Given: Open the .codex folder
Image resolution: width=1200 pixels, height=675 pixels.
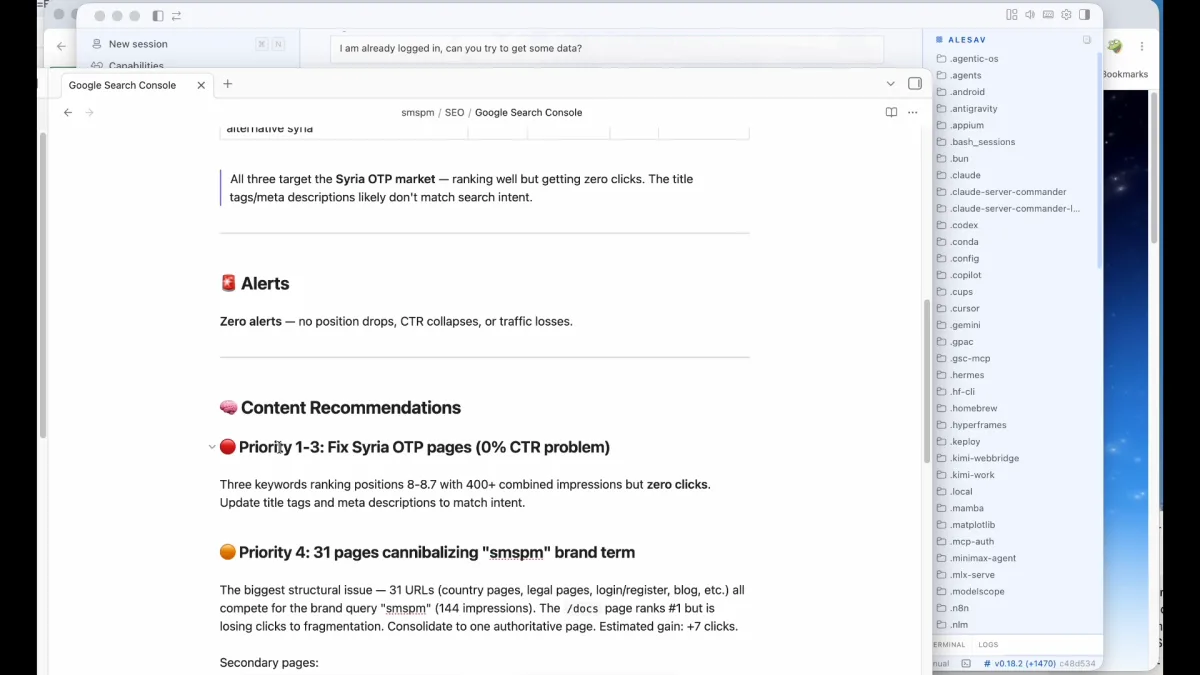Looking at the screenshot, I should tap(964, 225).
